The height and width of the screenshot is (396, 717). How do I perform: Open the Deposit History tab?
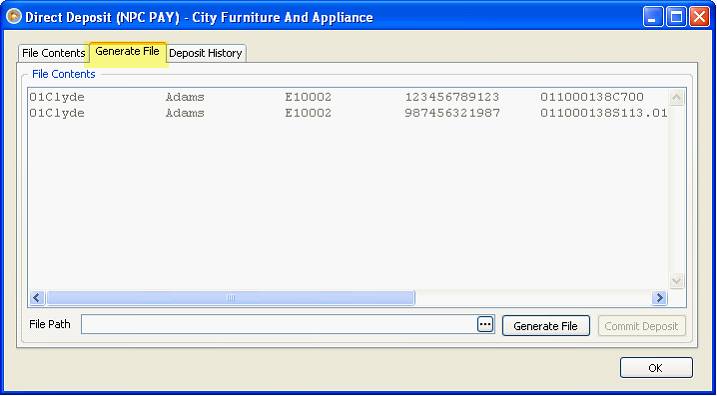(206, 53)
